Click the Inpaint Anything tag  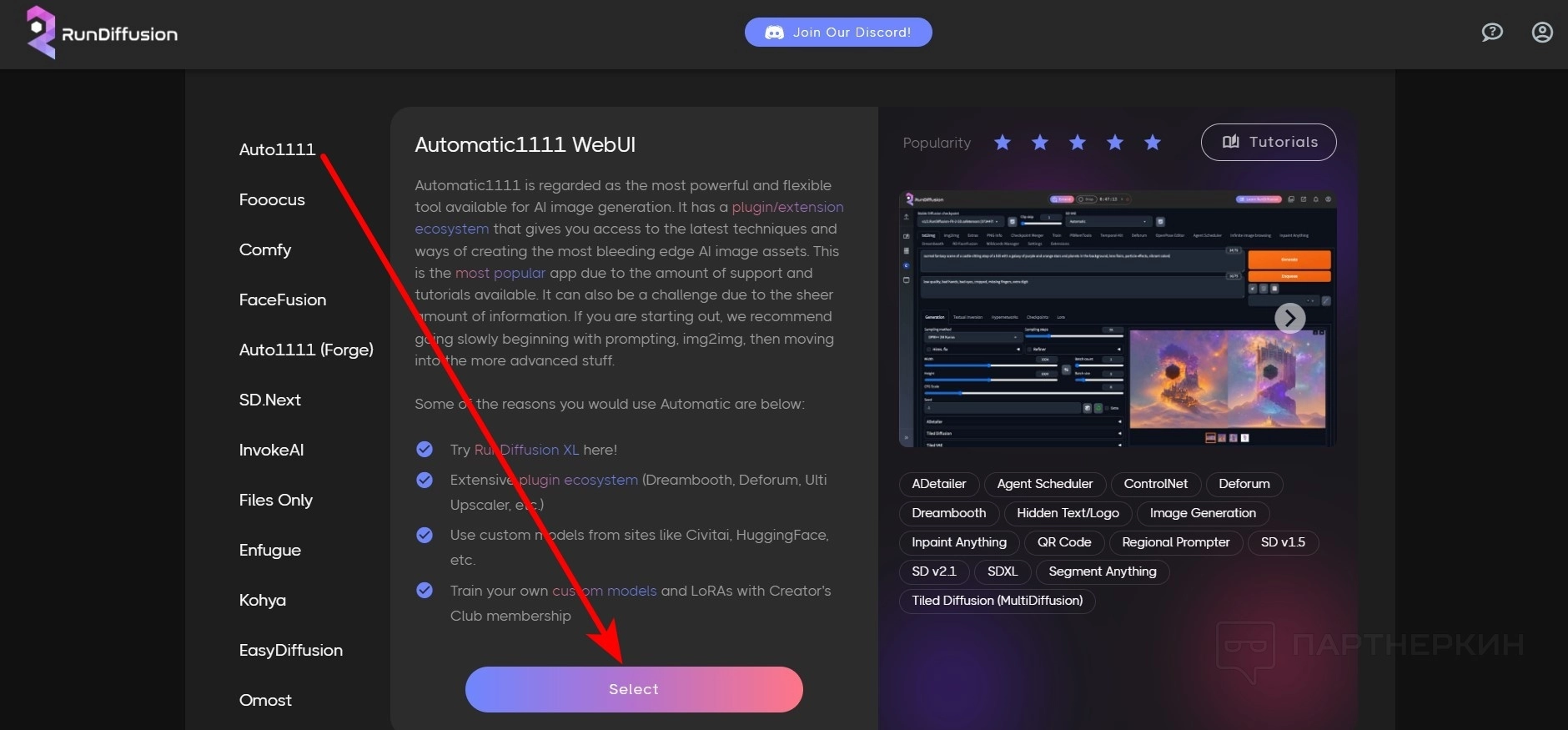[x=959, y=542]
